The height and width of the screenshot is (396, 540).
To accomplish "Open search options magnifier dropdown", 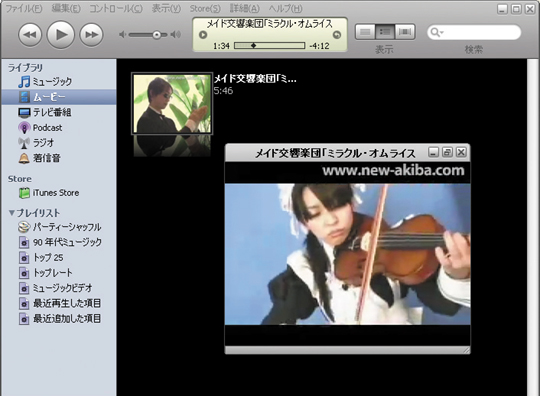I will pos(437,32).
